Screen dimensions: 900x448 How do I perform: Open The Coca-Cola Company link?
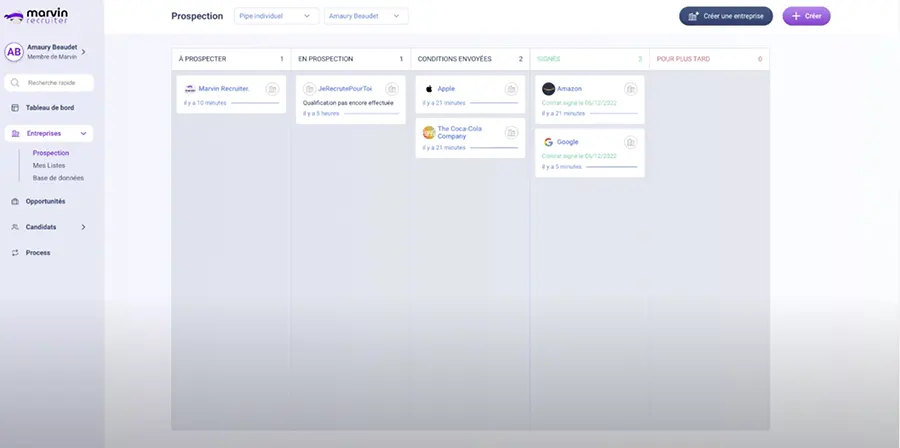click(460, 133)
